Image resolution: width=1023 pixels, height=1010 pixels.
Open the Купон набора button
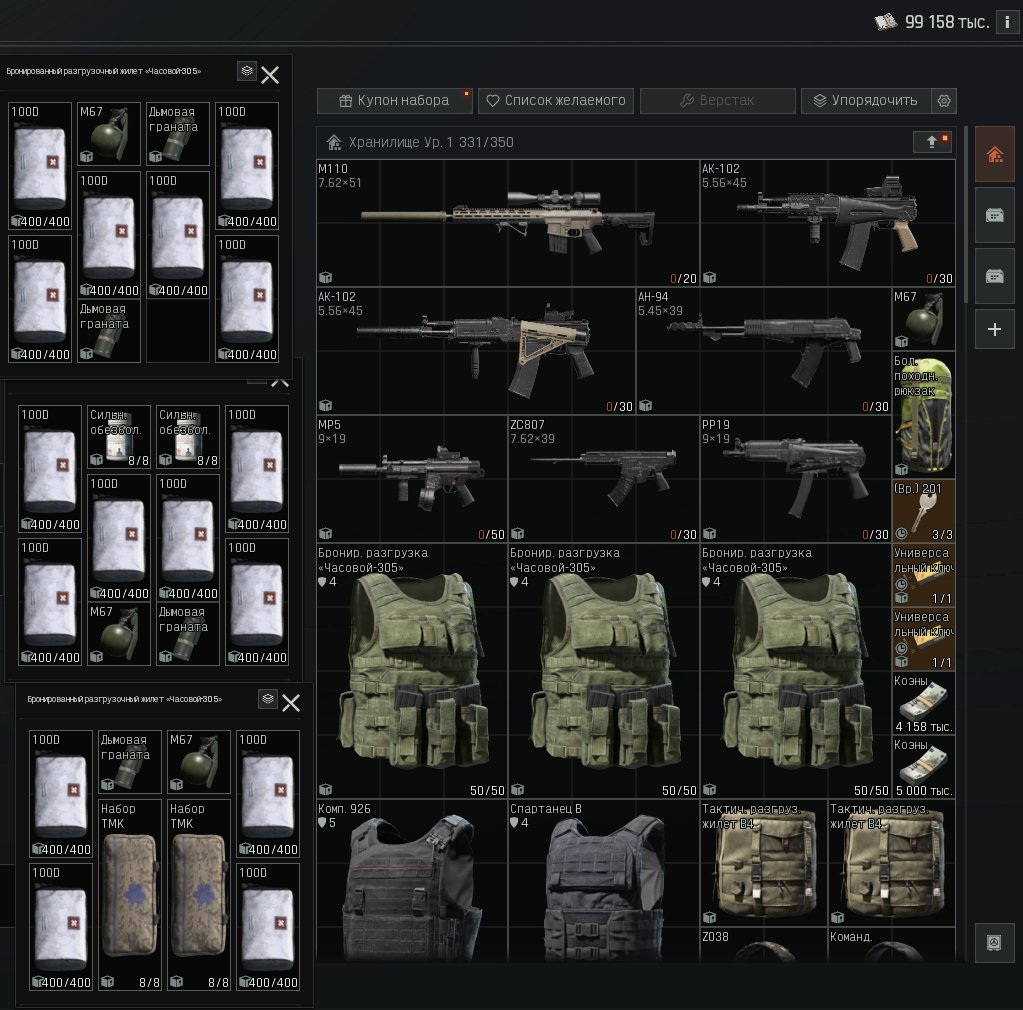395,100
